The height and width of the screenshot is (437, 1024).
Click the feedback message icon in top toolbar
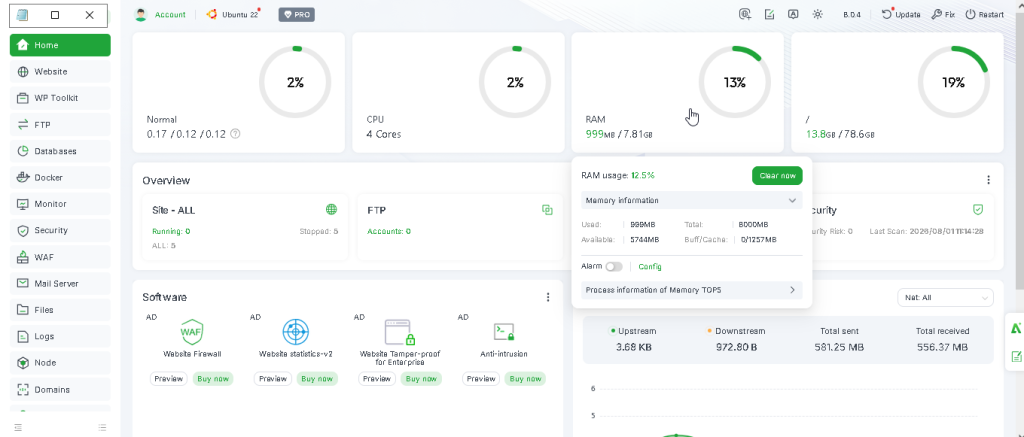click(x=793, y=14)
